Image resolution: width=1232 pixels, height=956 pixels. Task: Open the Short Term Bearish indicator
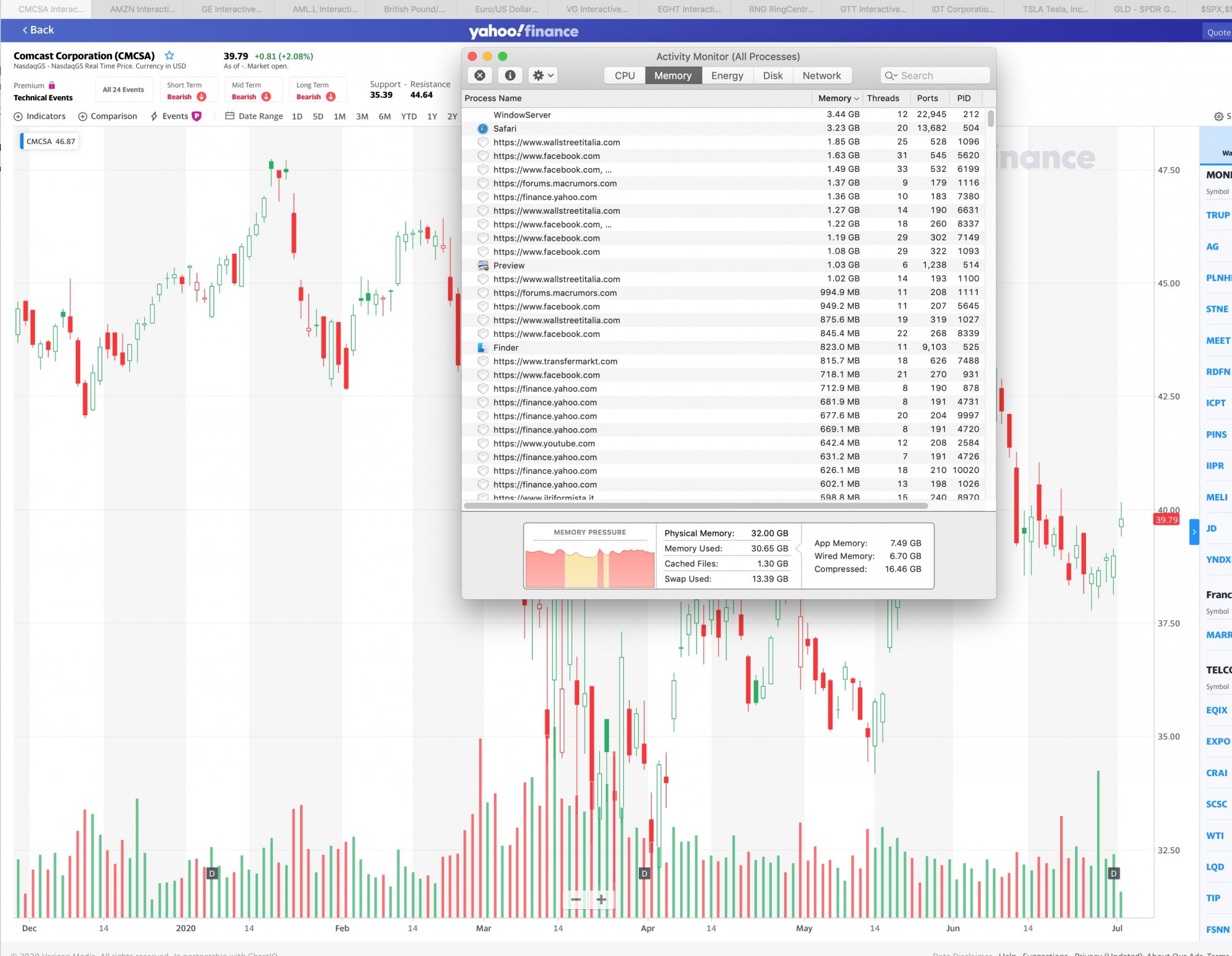(188, 90)
